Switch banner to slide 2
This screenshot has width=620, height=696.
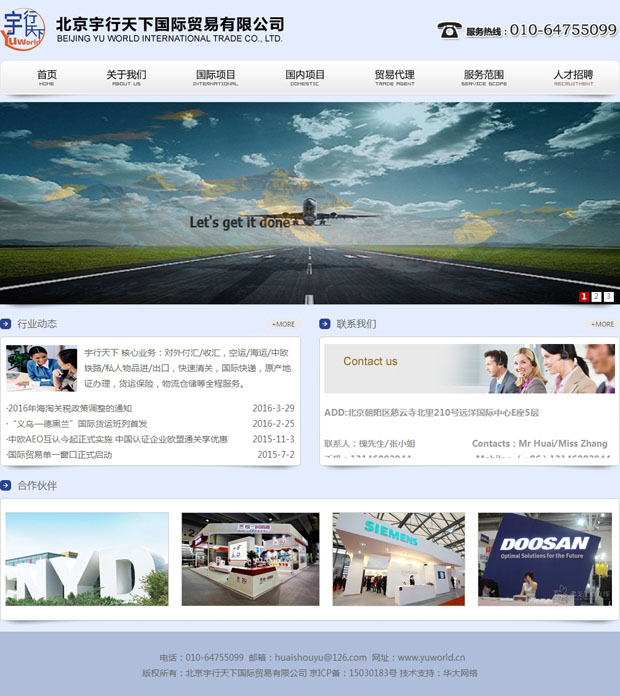pos(596,297)
